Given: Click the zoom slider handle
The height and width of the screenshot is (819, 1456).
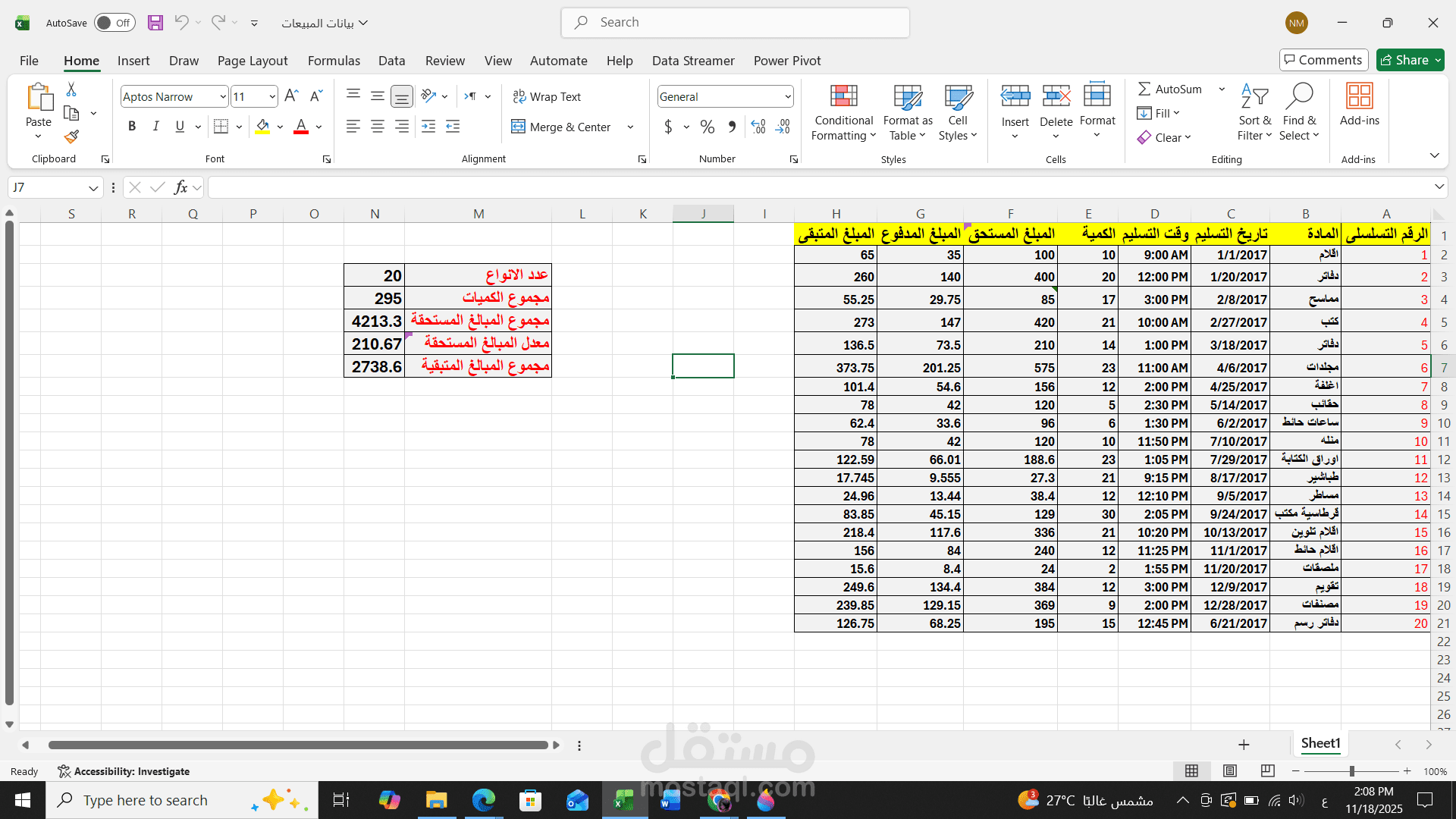Looking at the screenshot, I should pos(1351,771).
